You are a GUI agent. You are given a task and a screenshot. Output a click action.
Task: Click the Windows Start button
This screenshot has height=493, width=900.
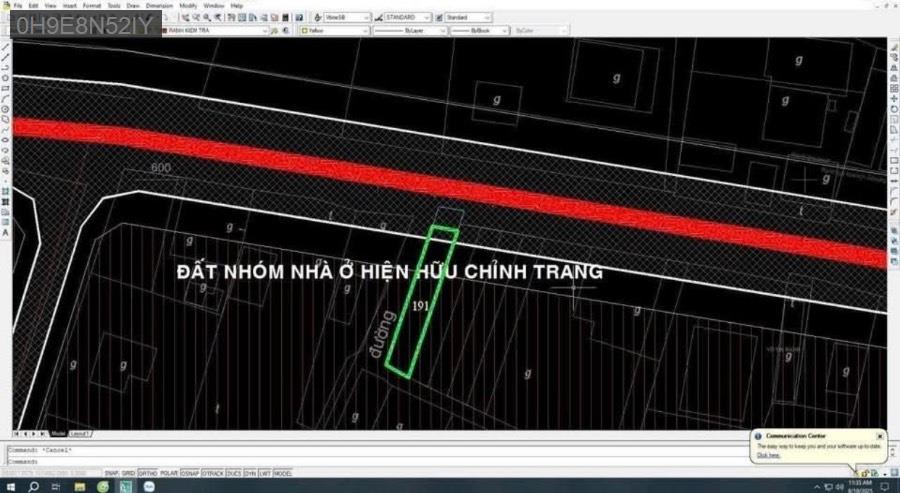click(8, 486)
